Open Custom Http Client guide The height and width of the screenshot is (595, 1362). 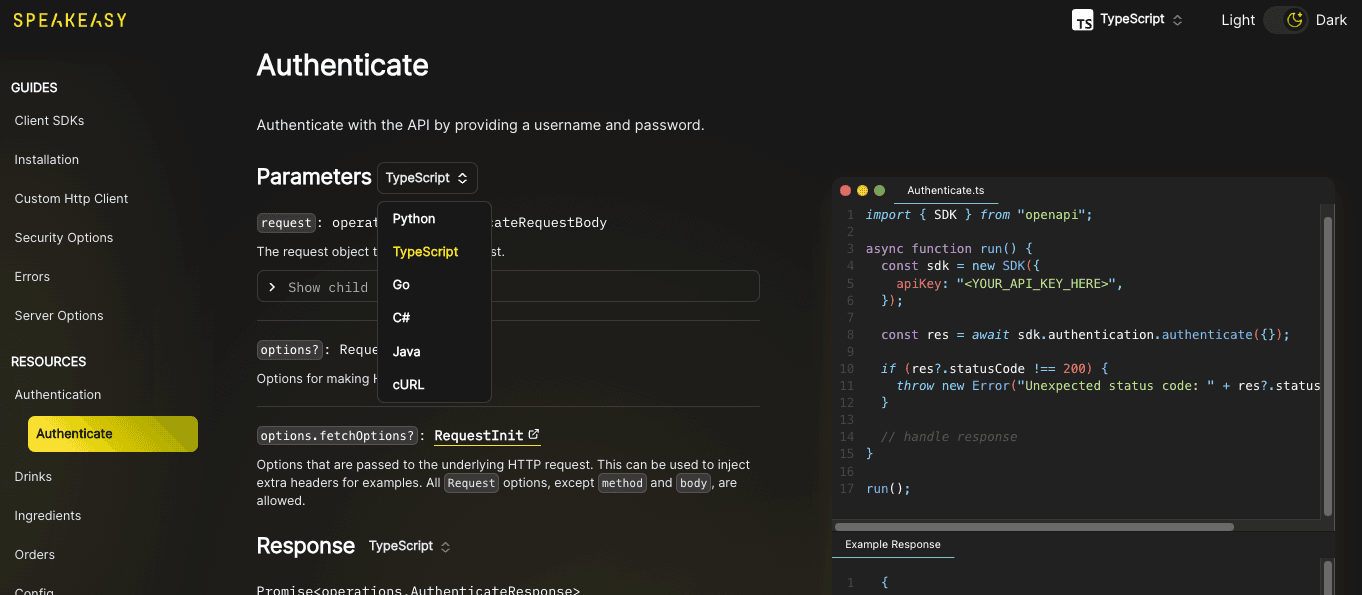(x=71, y=199)
